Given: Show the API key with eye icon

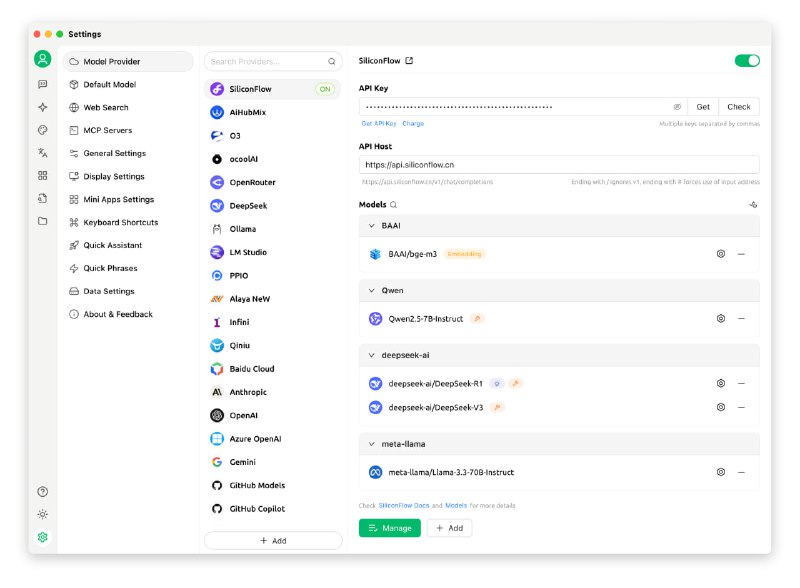Looking at the screenshot, I should pyautogui.click(x=677, y=107).
